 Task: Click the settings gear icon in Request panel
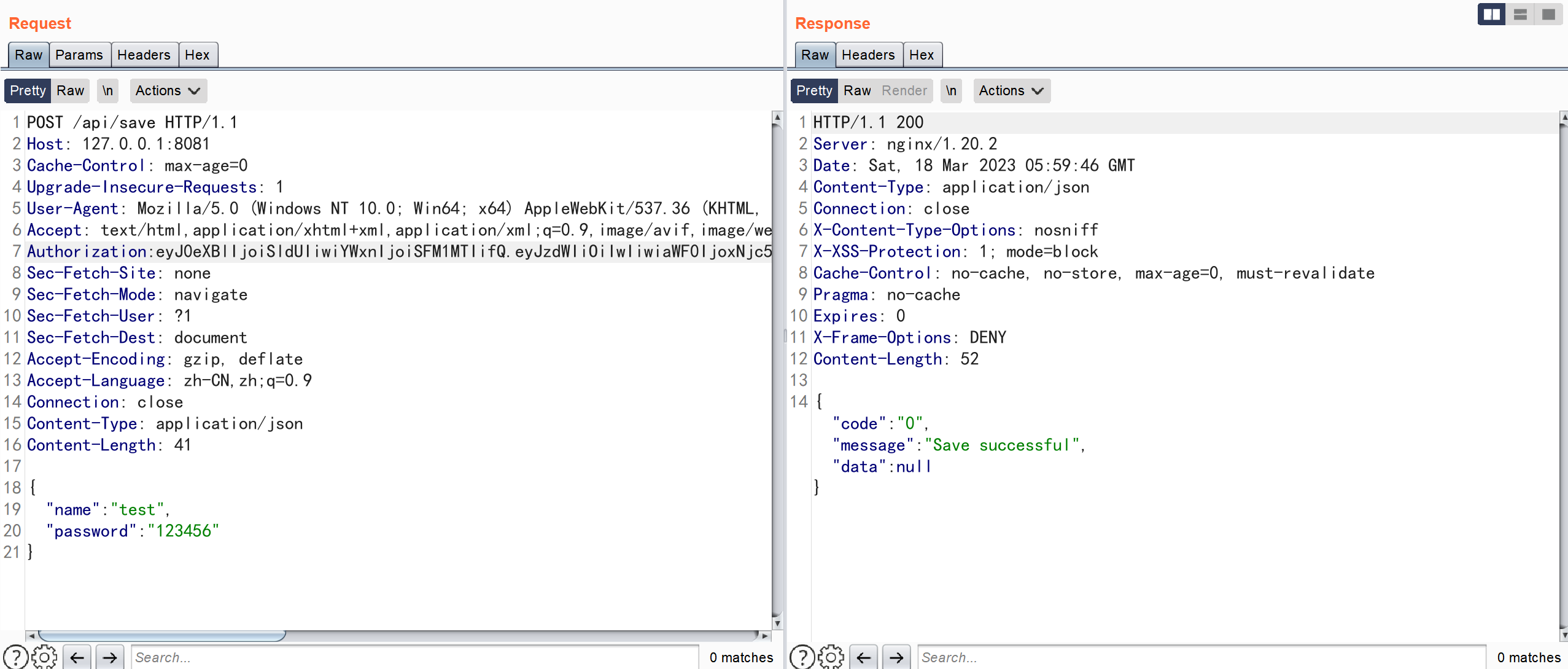[x=44, y=656]
